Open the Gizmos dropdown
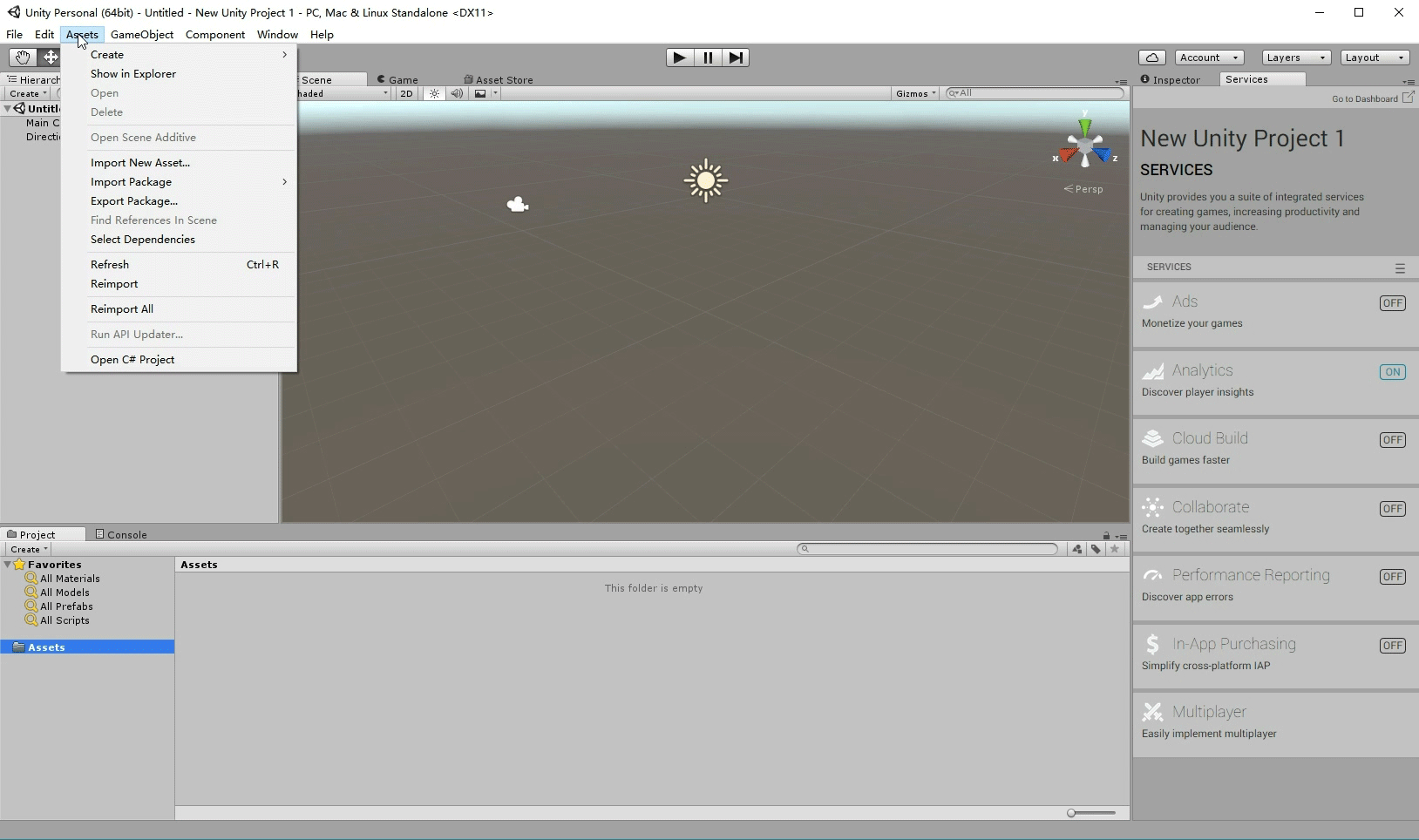 pos(916,93)
